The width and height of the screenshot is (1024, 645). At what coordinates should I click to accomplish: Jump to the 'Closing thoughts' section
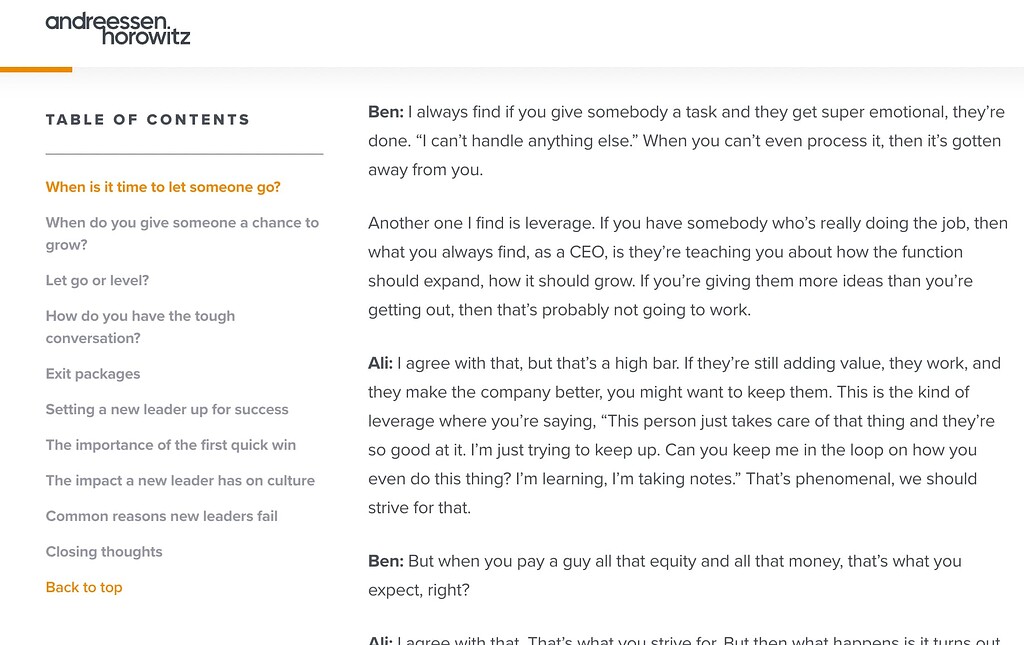(103, 551)
